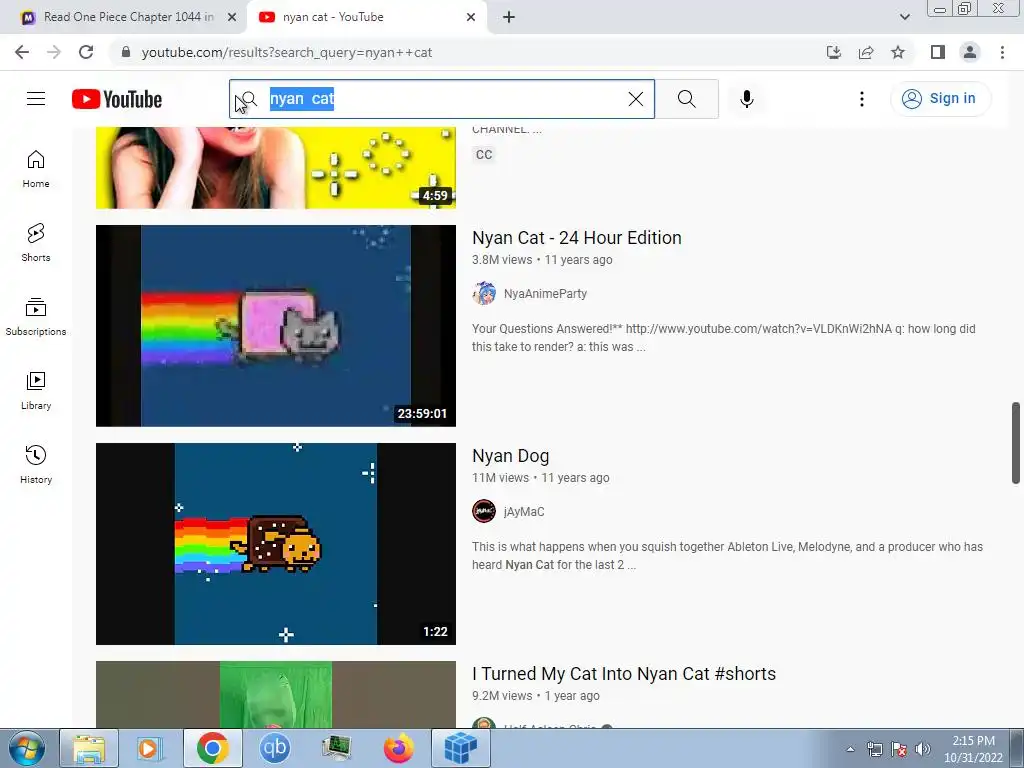Viewport: 1024px width, 768px height.
Task: Click share this page icon
Action: tap(866, 52)
